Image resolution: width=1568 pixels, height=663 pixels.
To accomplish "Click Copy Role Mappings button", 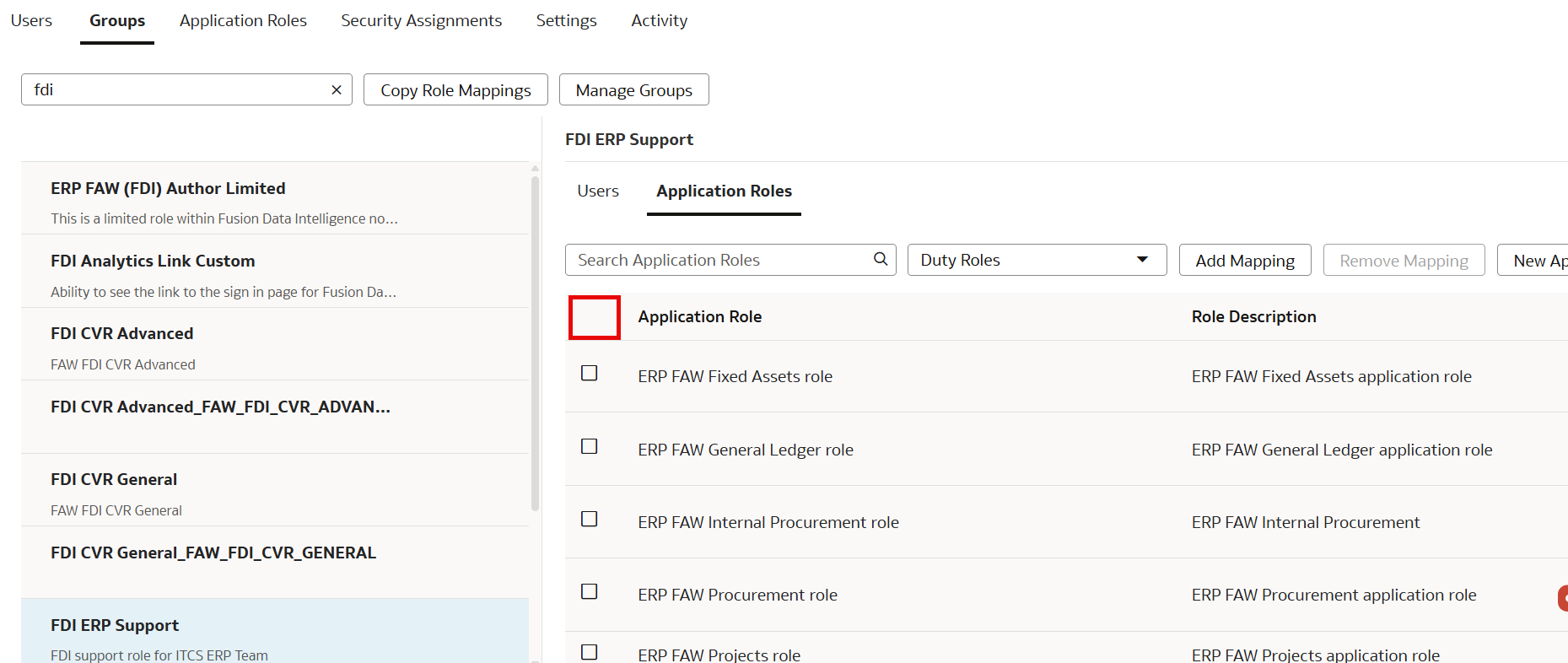I will click(x=455, y=89).
